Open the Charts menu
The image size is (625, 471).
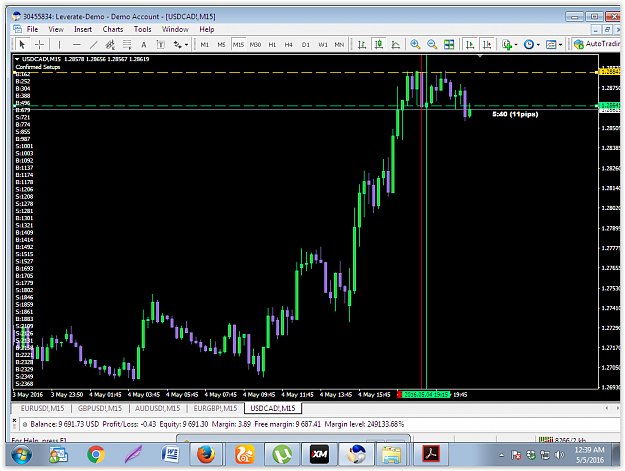click(113, 29)
